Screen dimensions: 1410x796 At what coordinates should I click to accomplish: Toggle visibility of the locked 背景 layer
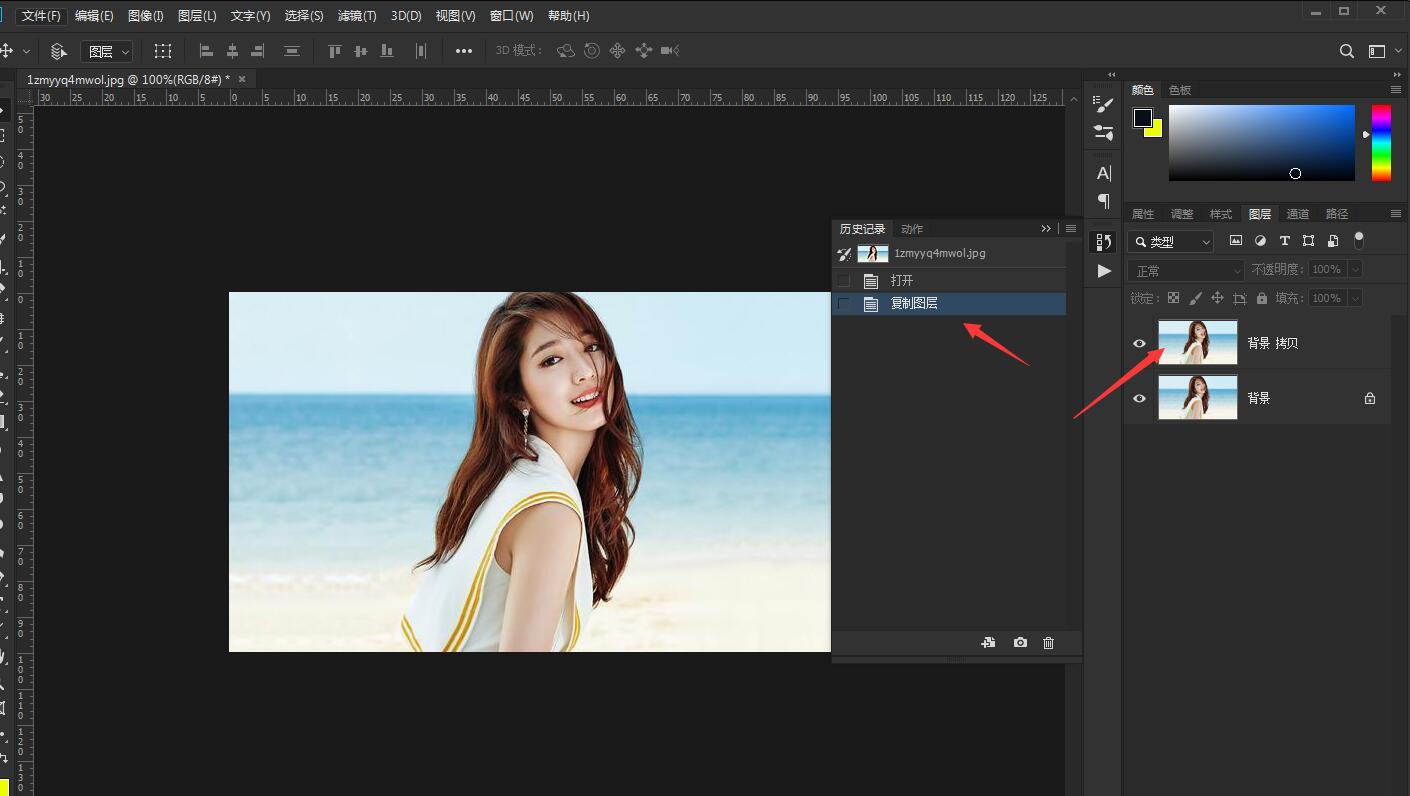point(1139,398)
